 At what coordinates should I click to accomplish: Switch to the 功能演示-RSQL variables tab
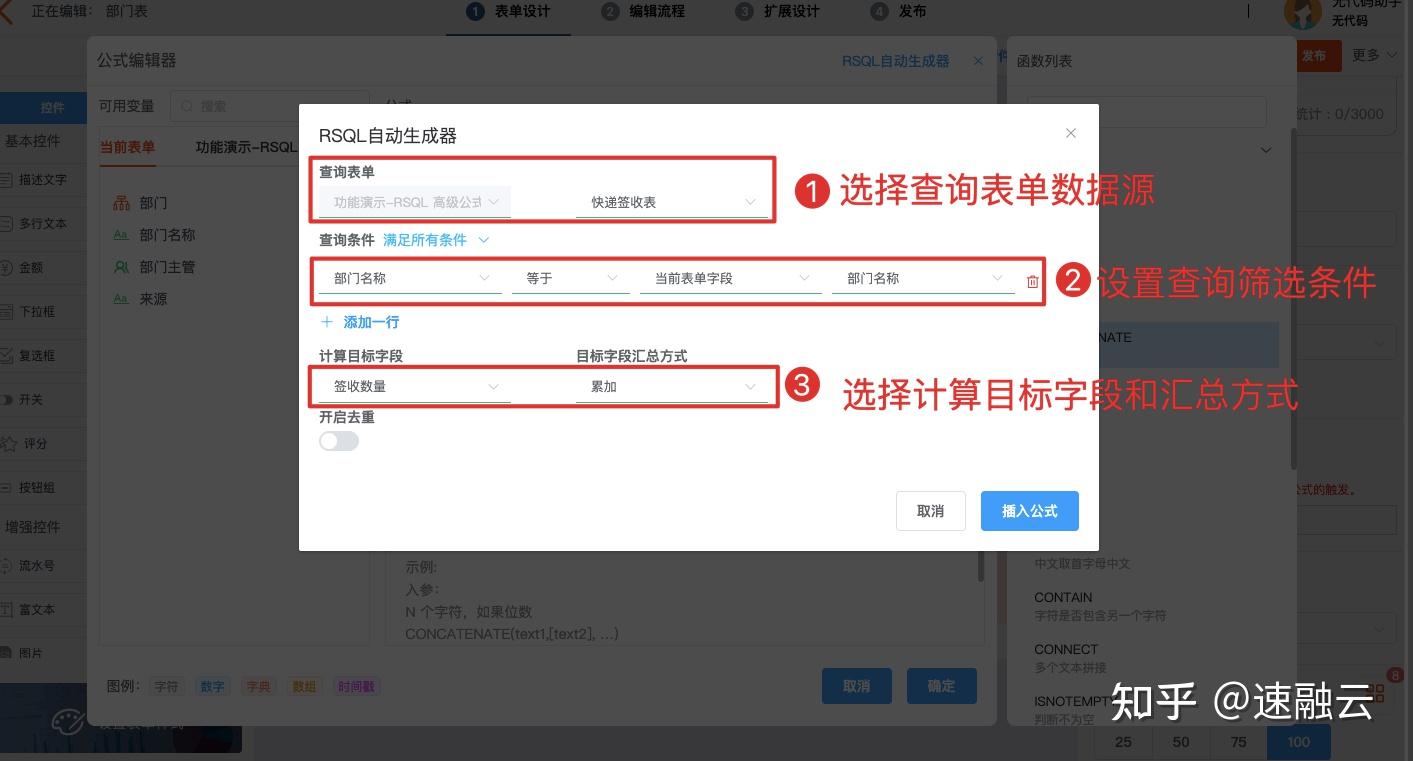[x=246, y=146]
